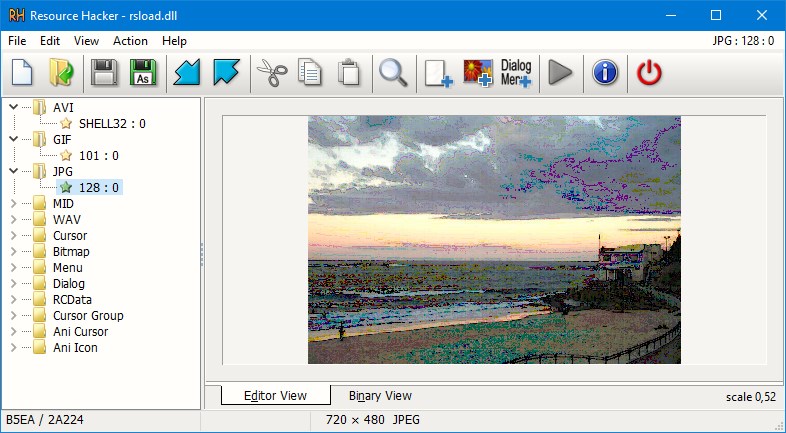Click the B5EA / 2A224 status text
Viewport: 786px width, 433px height.
(45, 420)
